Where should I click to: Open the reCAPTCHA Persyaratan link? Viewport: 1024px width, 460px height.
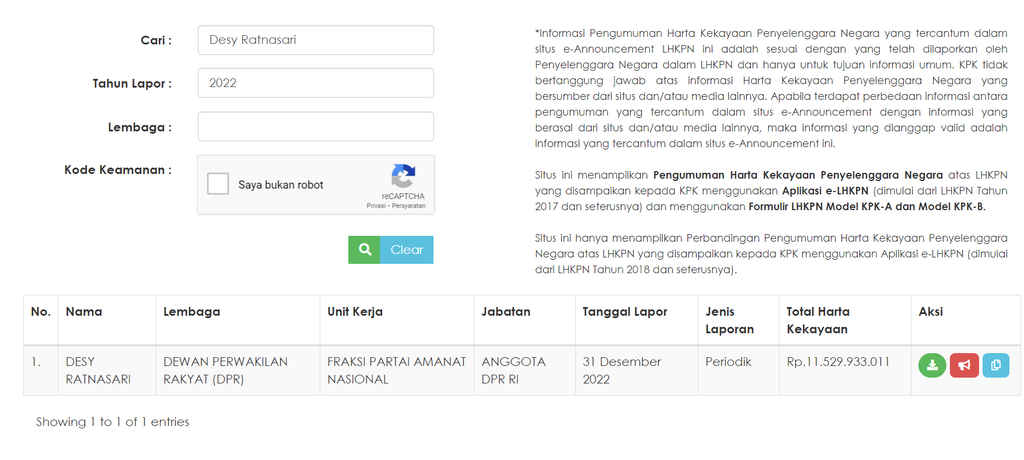tap(408, 206)
